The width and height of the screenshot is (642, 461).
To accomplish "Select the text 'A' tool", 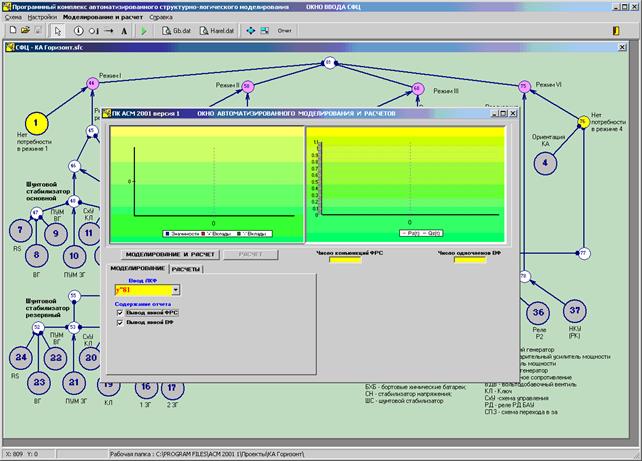I will click(x=124, y=31).
